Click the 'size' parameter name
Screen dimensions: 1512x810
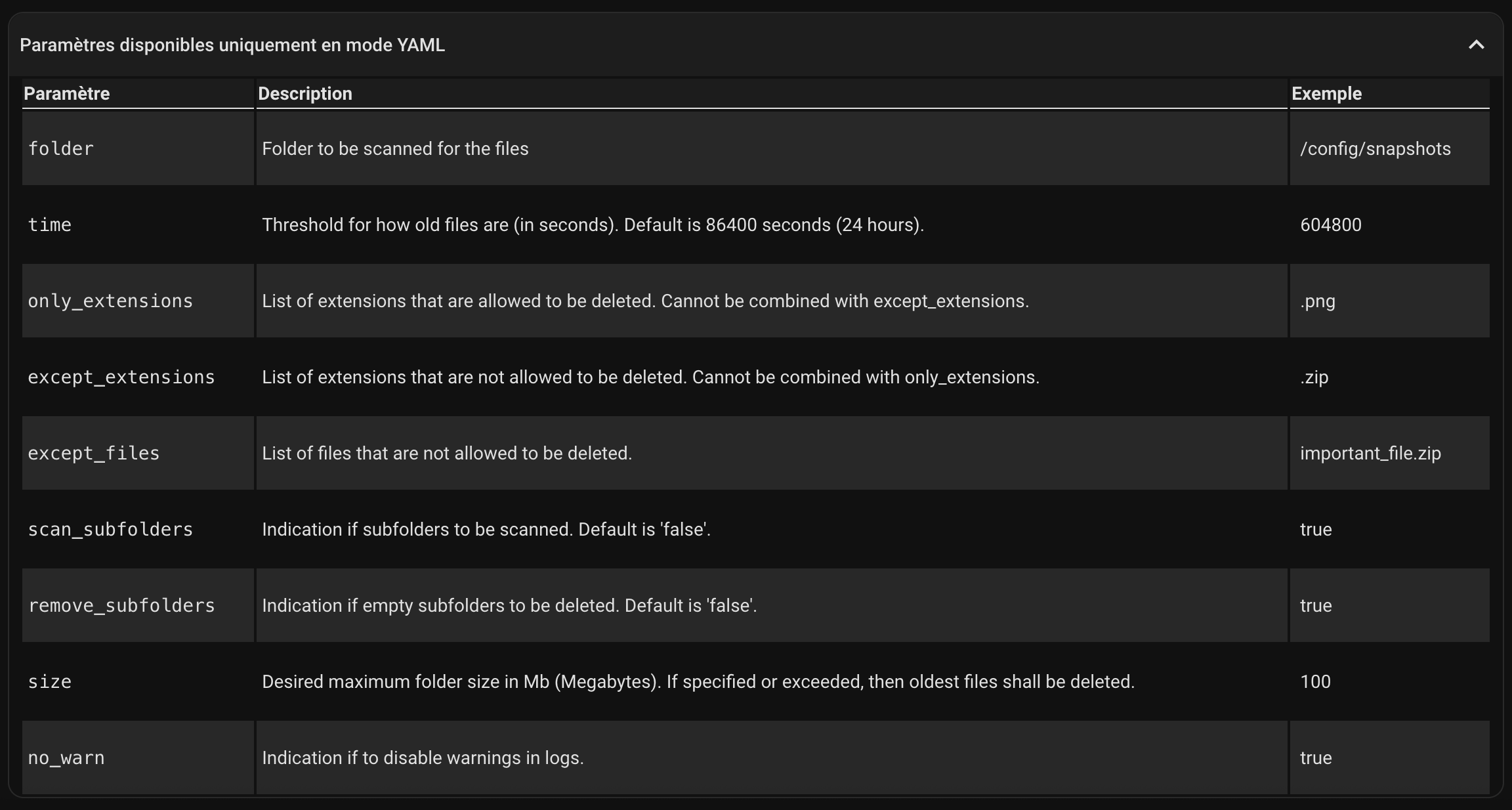point(49,681)
